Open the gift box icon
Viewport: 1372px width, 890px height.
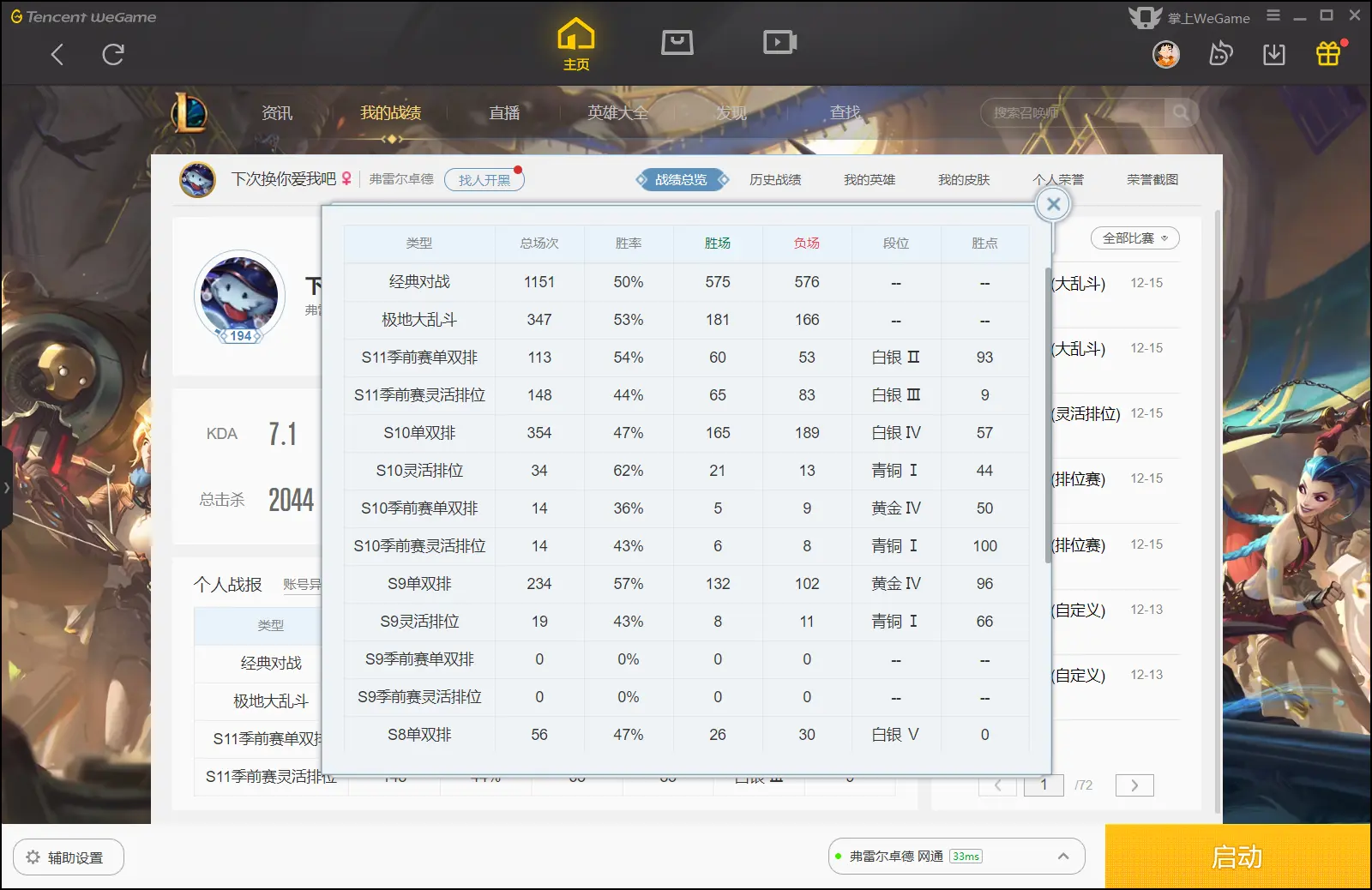point(1328,54)
